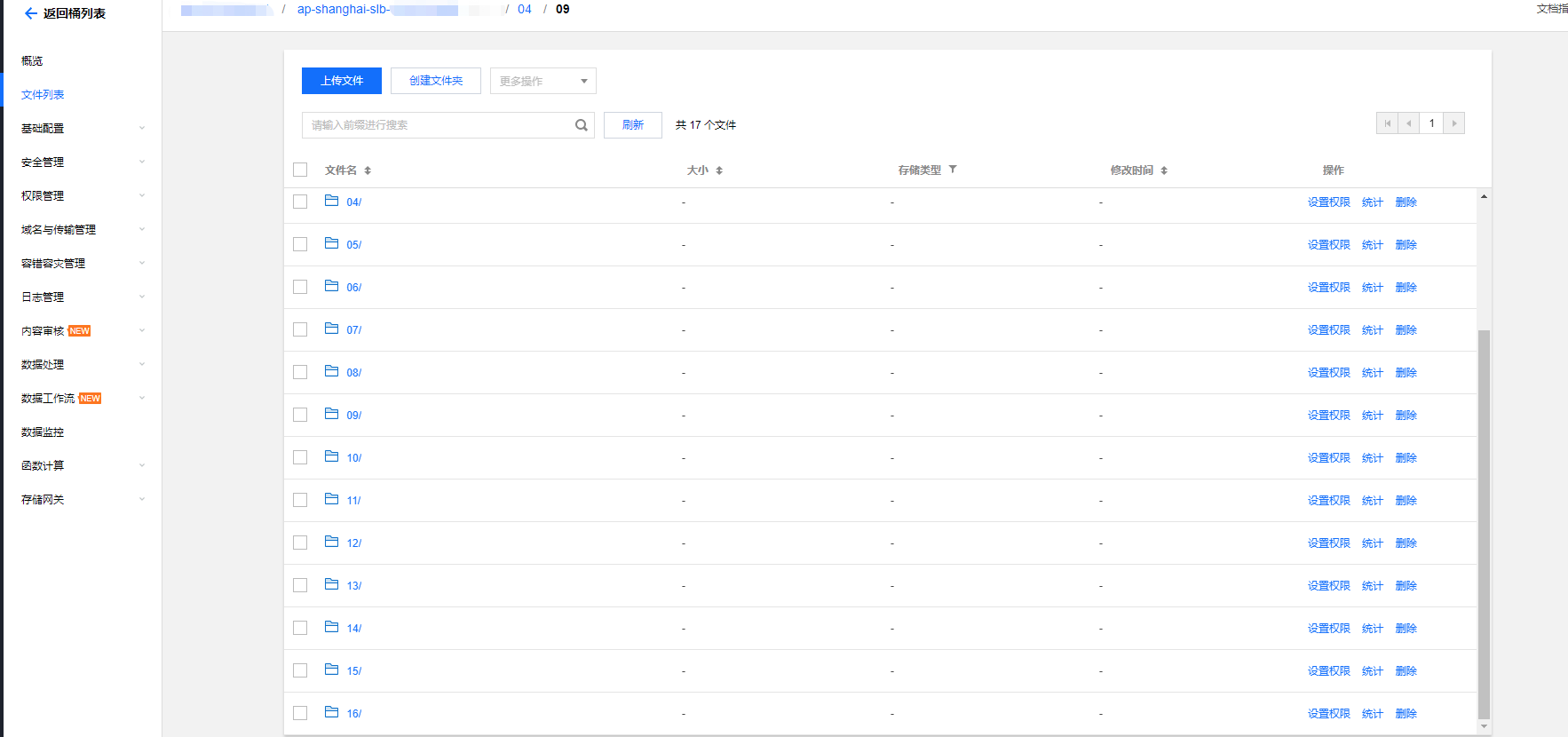Expand 权限管理 sidebar section
This screenshot has width=1568, height=737.
click(x=142, y=196)
